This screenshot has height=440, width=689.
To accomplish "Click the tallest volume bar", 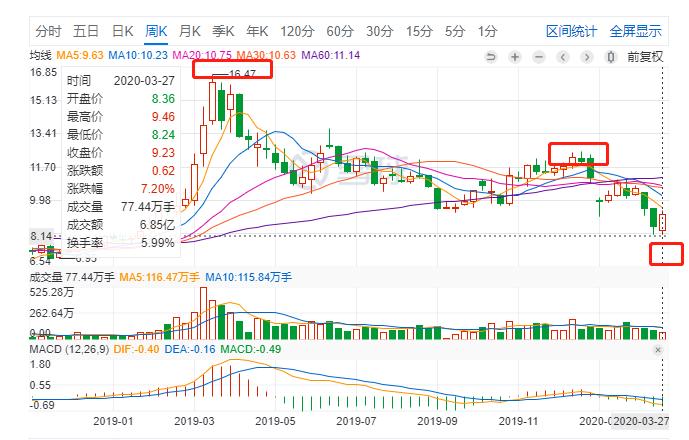I will pyautogui.click(x=203, y=313).
